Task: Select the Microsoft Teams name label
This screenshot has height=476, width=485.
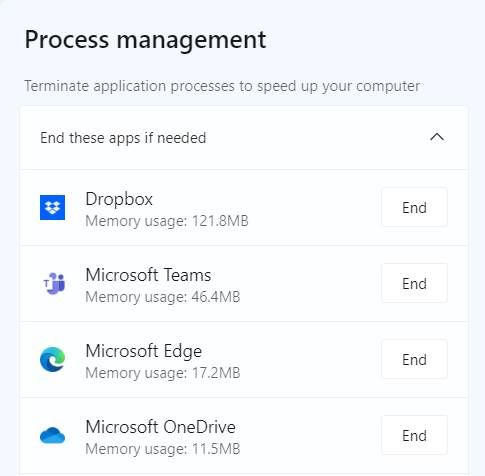Action: click(x=148, y=275)
